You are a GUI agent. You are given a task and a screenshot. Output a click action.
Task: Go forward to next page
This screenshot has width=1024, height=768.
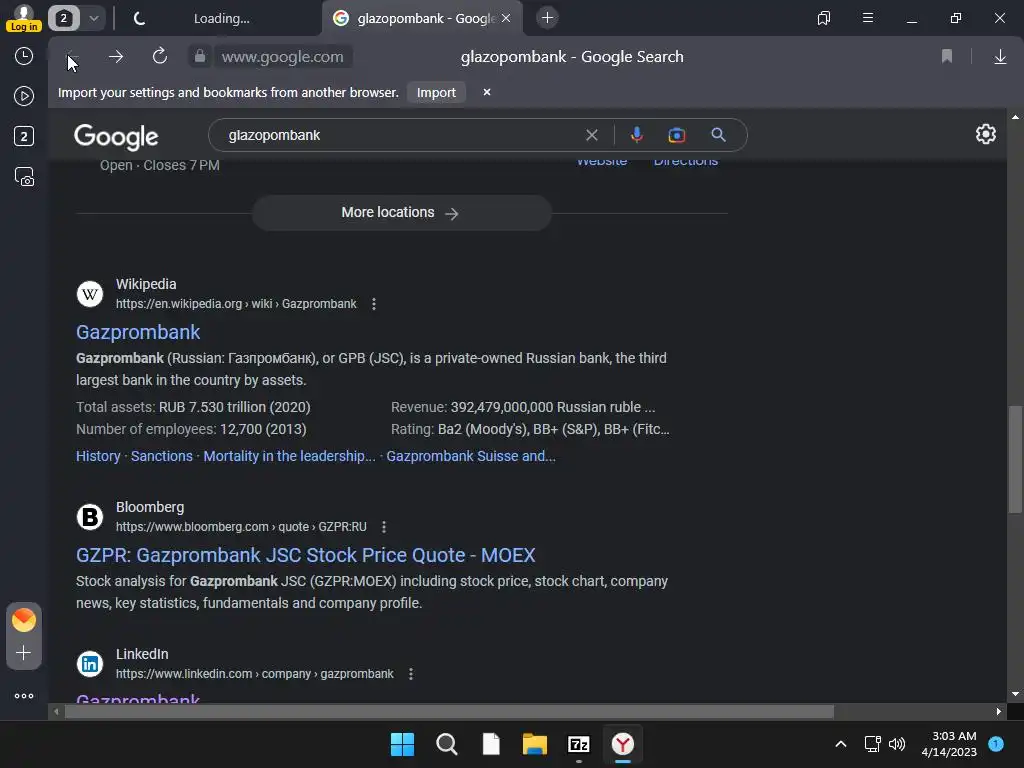[x=116, y=57]
